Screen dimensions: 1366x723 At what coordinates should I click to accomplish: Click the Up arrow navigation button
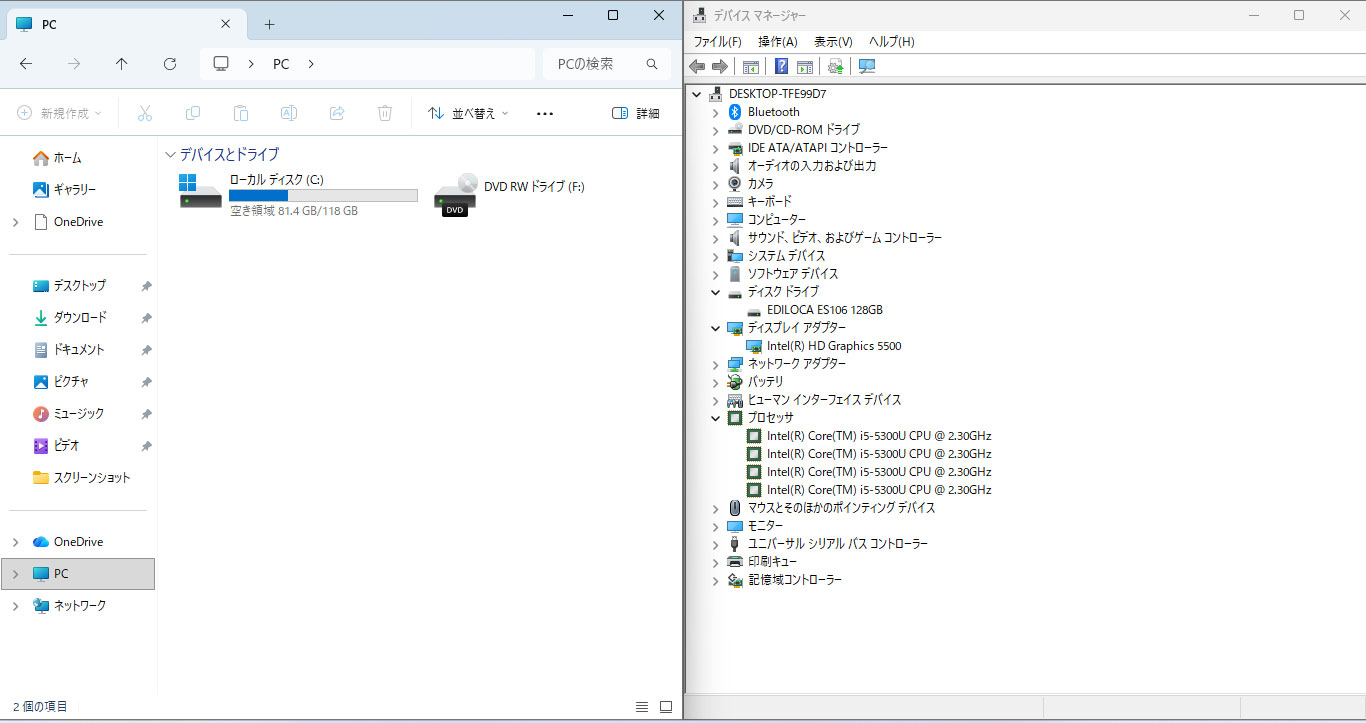[x=122, y=64]
